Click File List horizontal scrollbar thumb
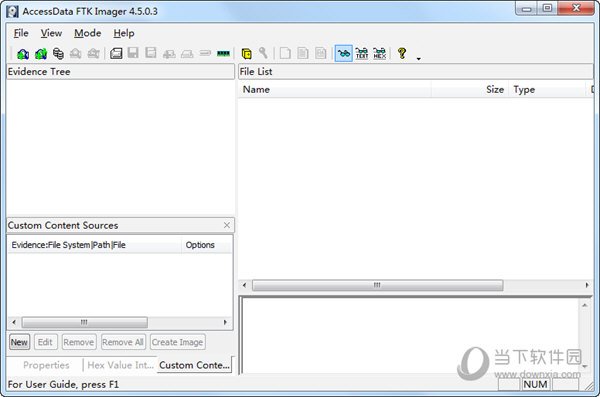This screenshot has width=600, height=397. pyautogui.click(x=377, y=285)
